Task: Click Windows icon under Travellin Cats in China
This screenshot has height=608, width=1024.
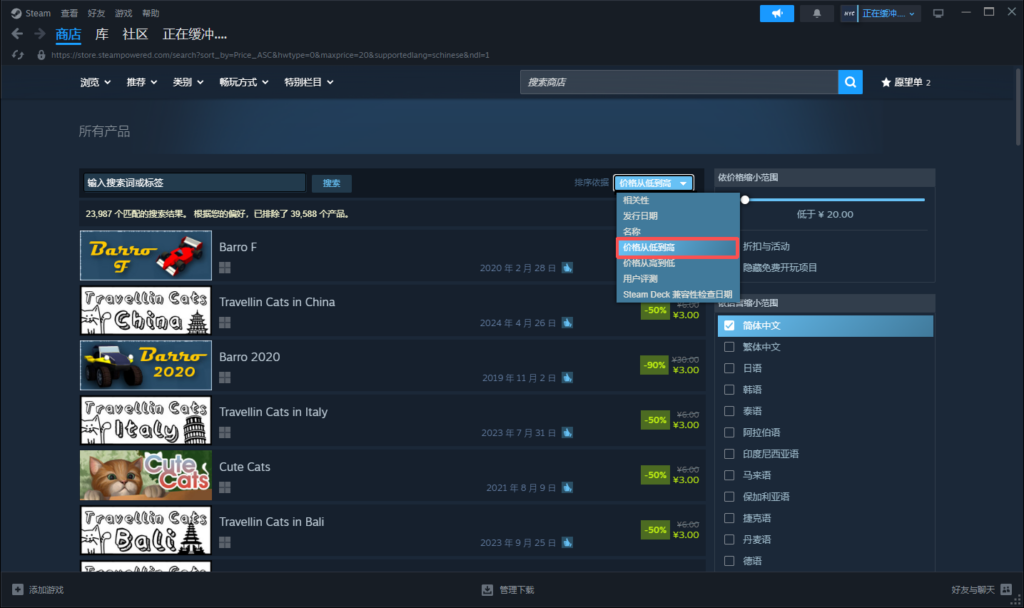Action: click(225, 322)
